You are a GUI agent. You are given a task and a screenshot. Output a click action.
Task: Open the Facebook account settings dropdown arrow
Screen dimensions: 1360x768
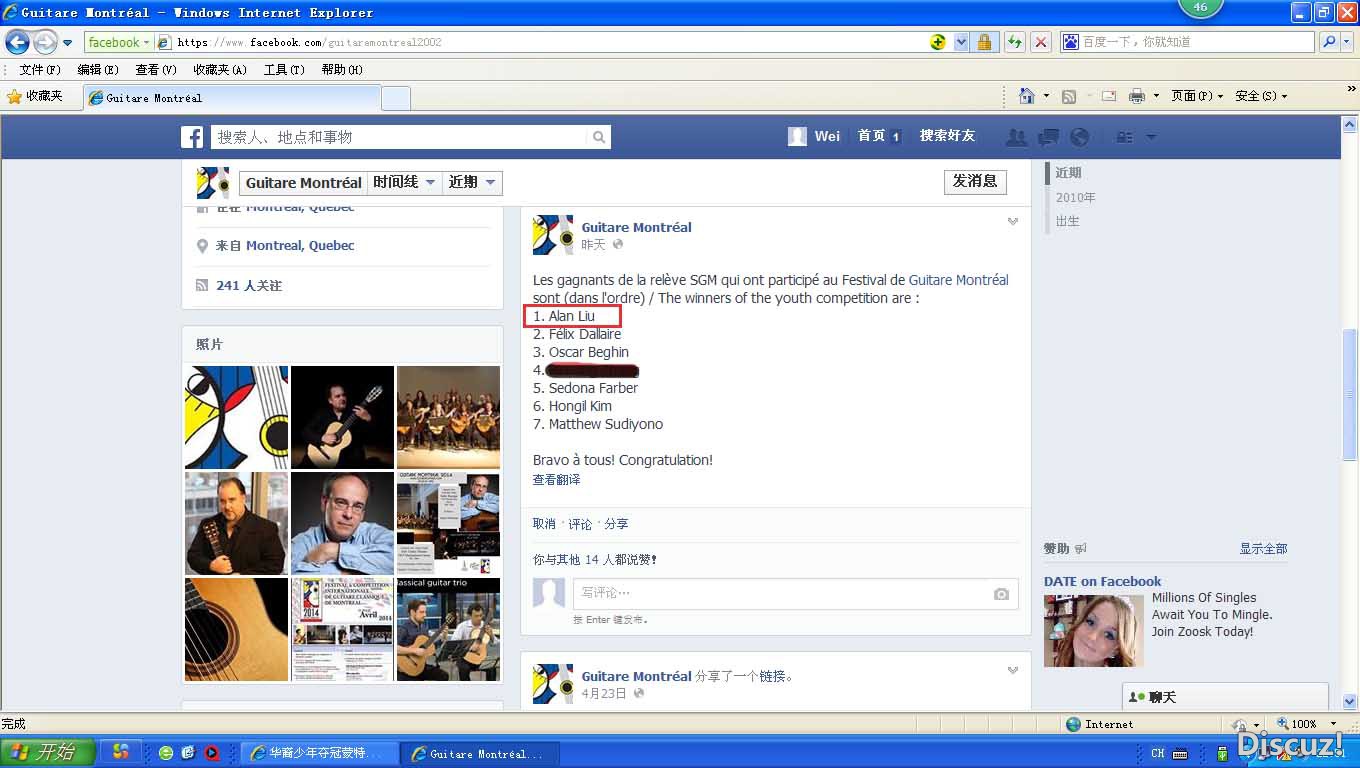(1151, 137)
